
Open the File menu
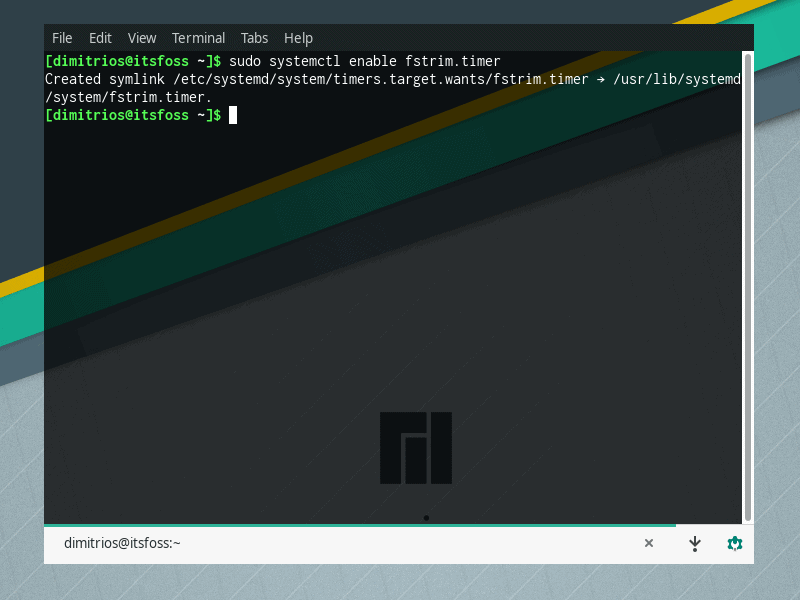point(62,37)
